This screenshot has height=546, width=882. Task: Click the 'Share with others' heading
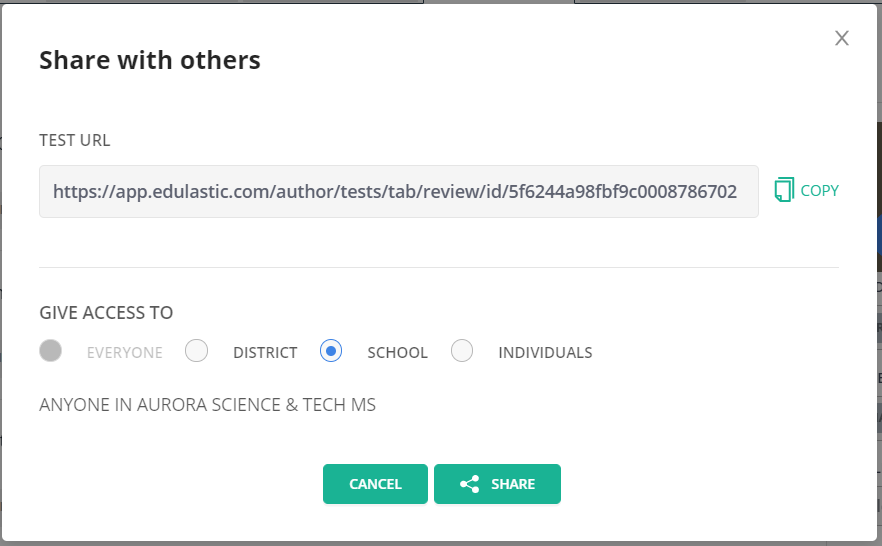tap(150, 60)
